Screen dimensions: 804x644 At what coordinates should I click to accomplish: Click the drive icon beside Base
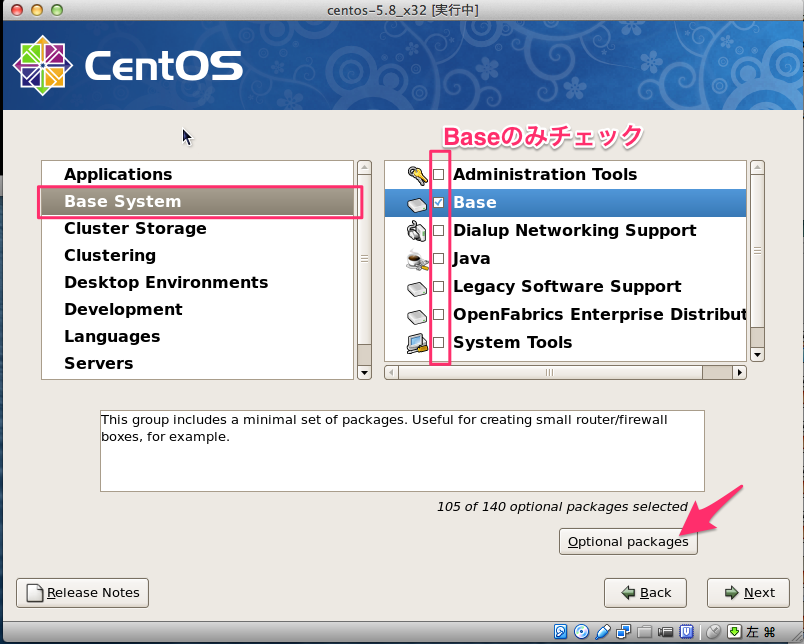[x=417, y=205]
